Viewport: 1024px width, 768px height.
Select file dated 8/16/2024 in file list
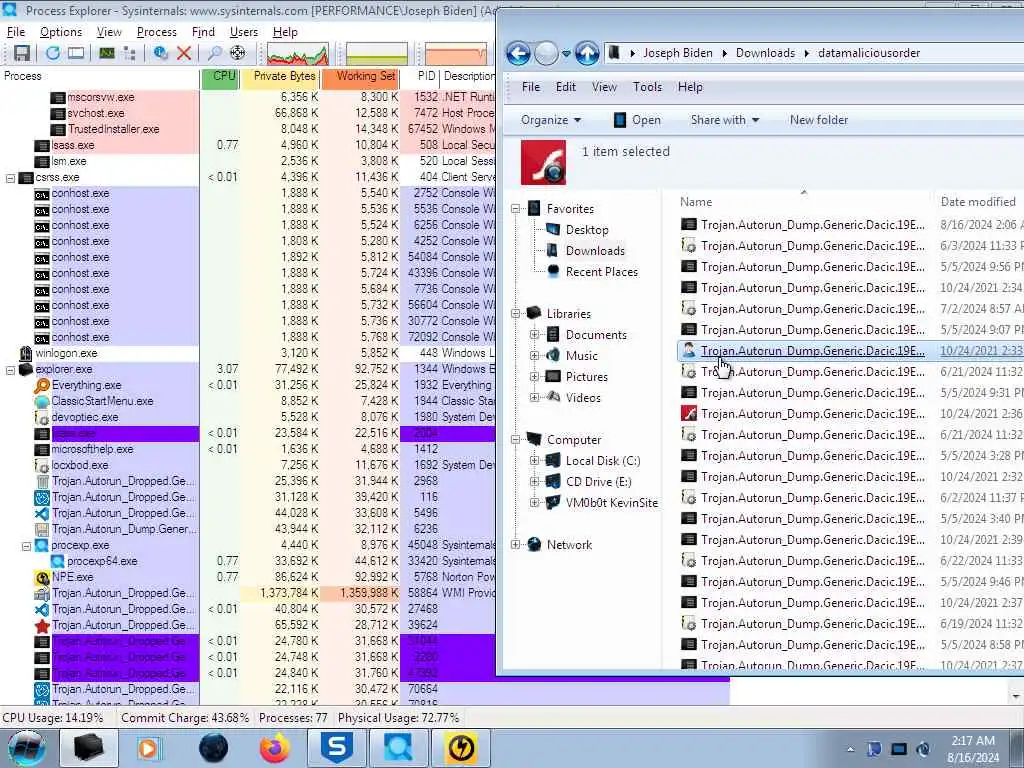tap(850, 225)
